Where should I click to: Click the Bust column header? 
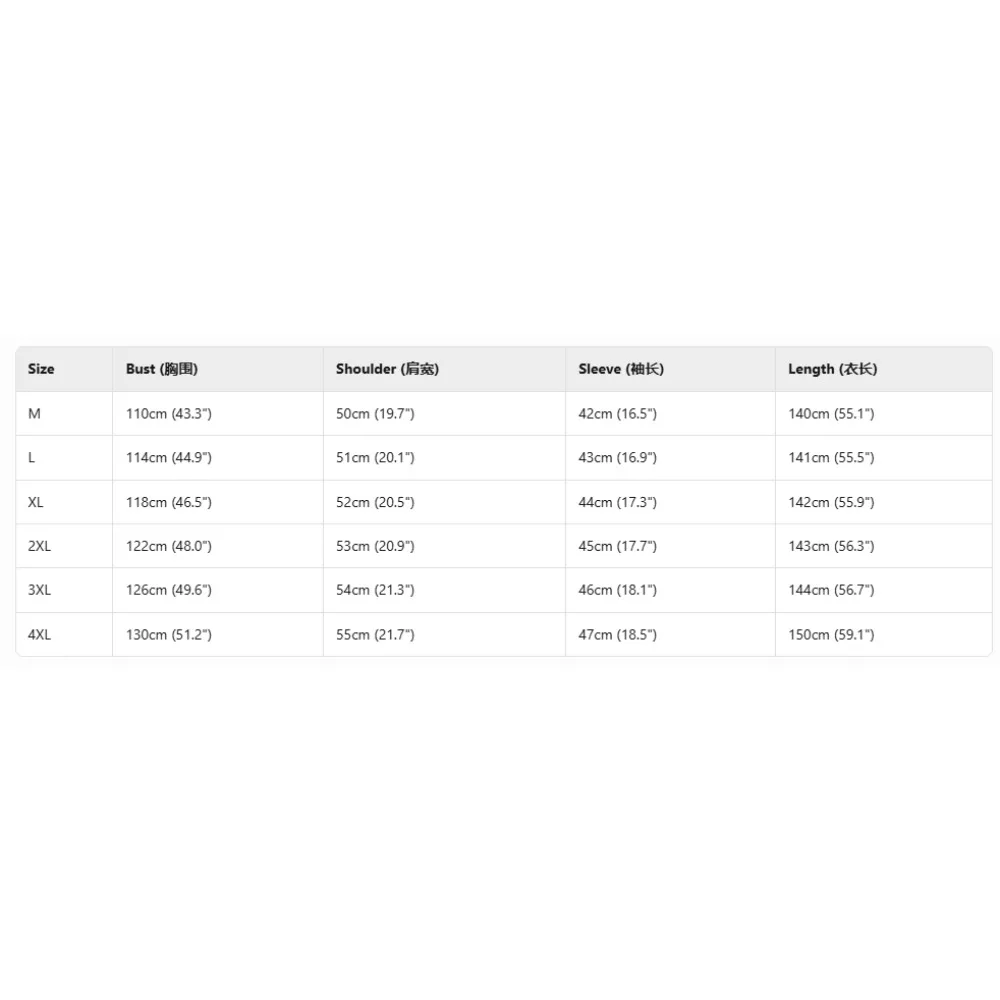(162, 369)
